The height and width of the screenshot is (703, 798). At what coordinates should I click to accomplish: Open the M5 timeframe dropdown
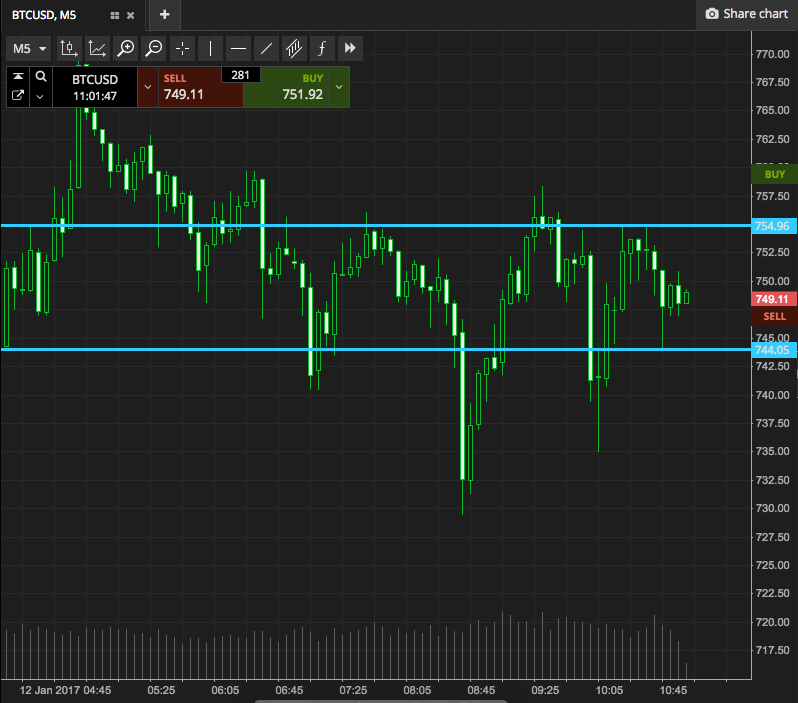(29, 48)
